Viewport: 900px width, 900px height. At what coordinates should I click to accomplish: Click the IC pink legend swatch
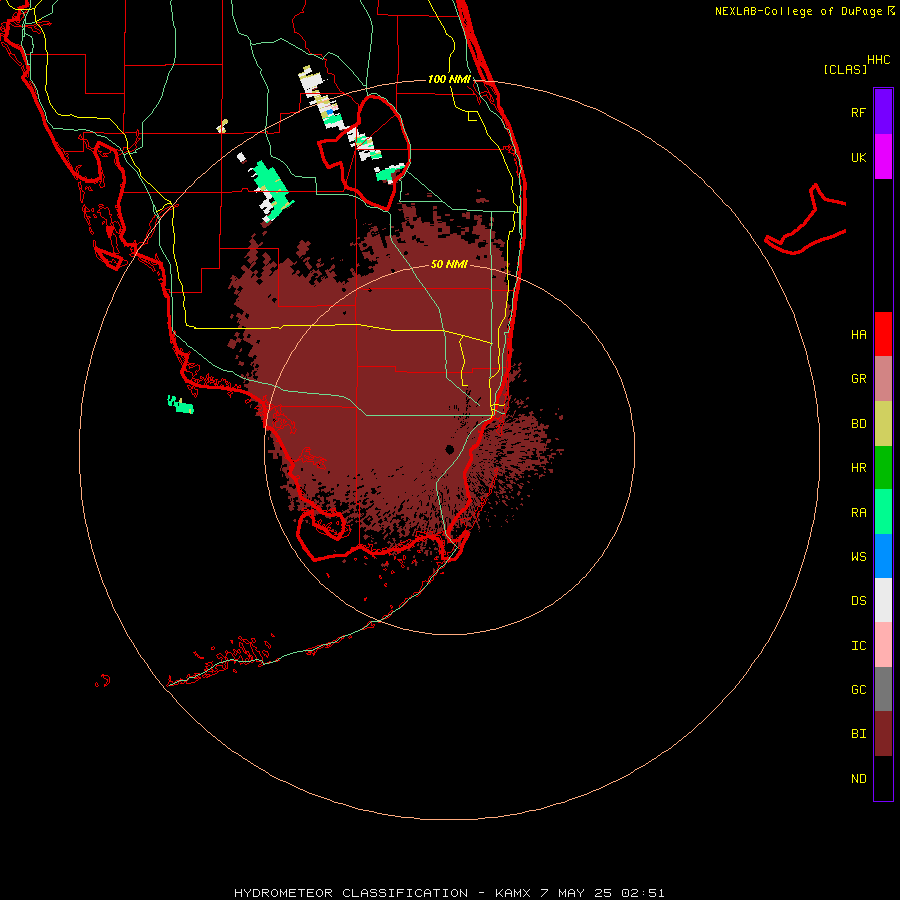(883, 645)
